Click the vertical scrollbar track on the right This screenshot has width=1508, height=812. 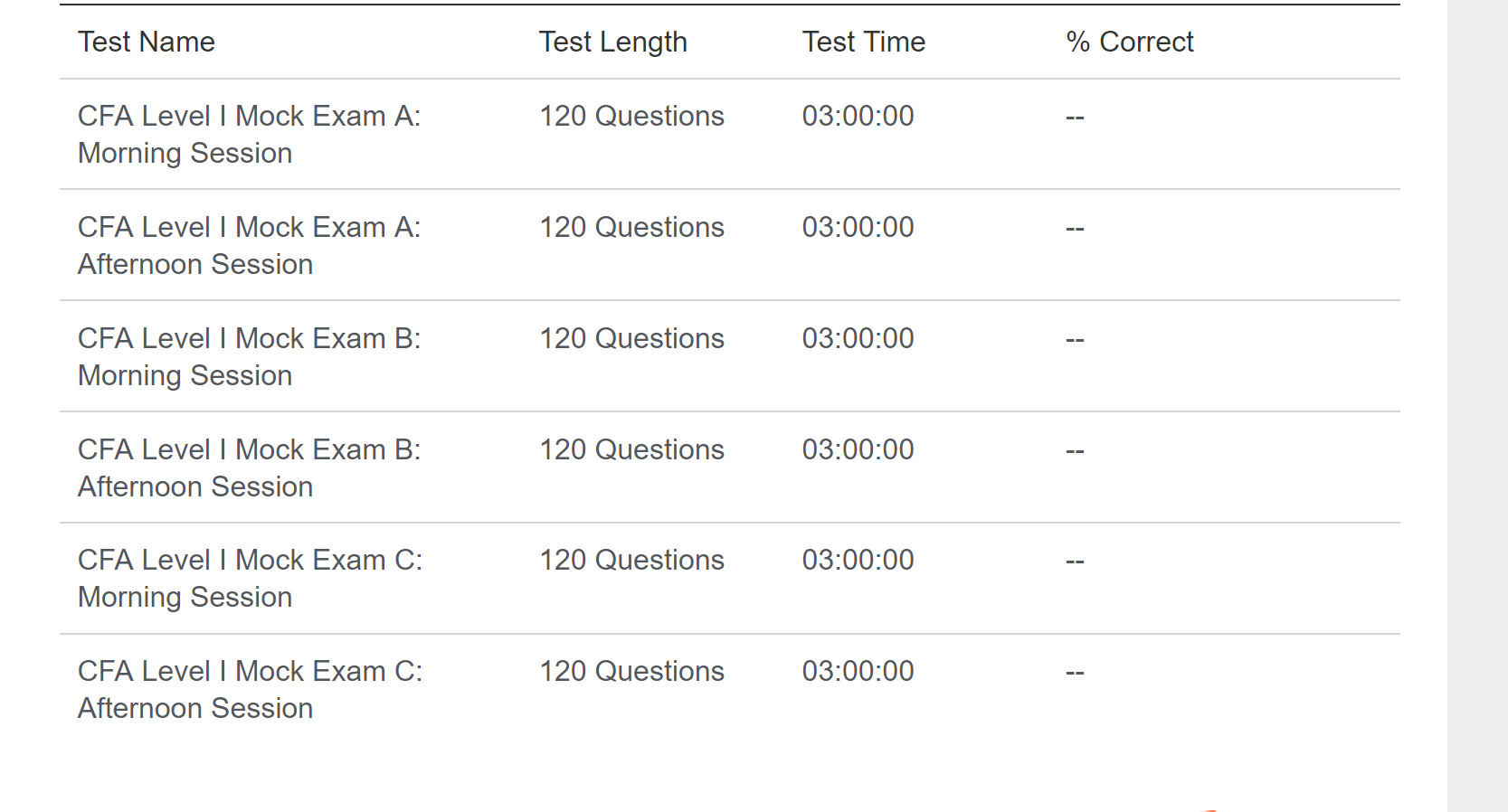pos(1477,407)
